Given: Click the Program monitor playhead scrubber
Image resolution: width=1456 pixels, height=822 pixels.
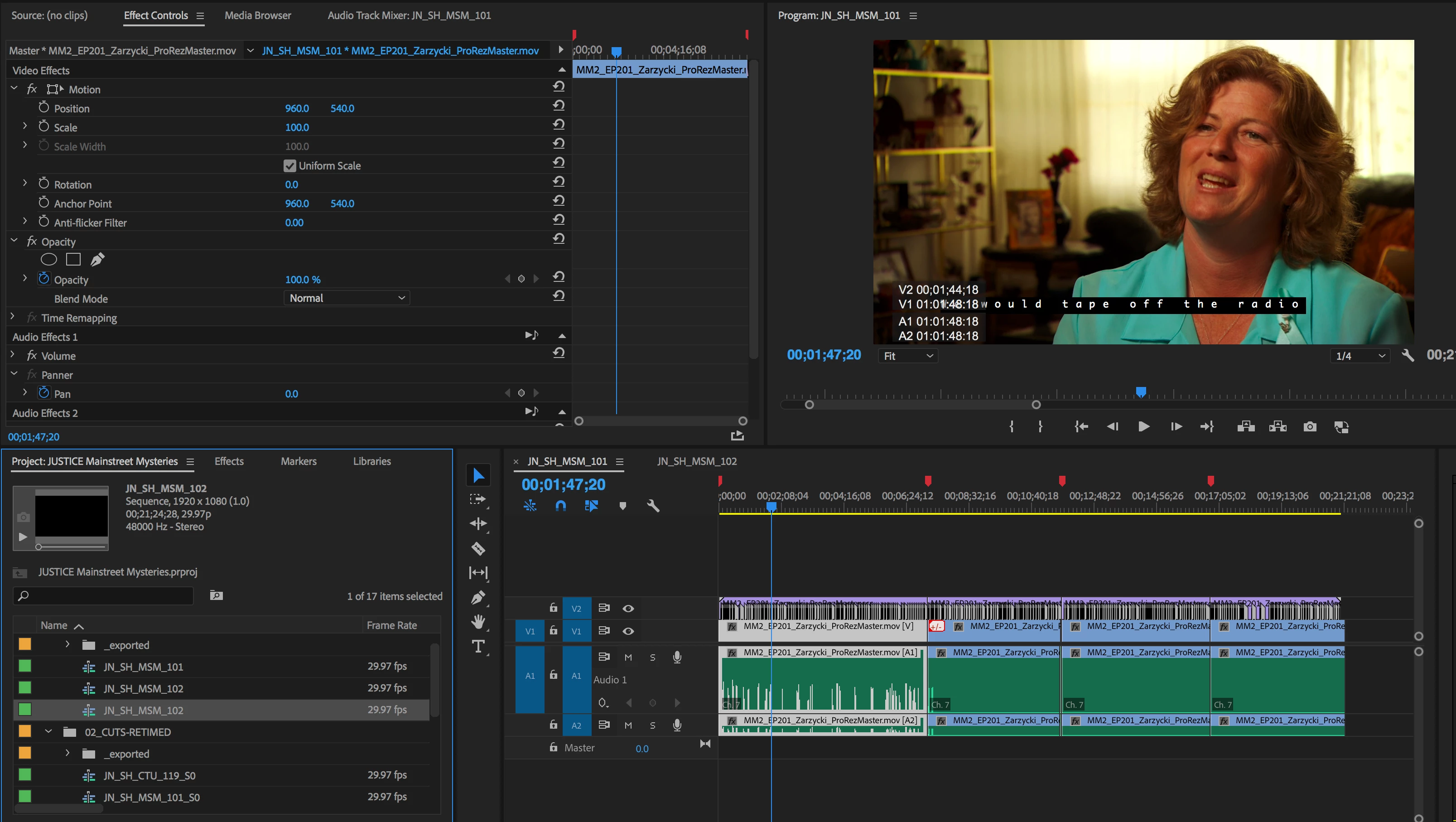Looking at the screenshot, I should (x=1141, y=392).
